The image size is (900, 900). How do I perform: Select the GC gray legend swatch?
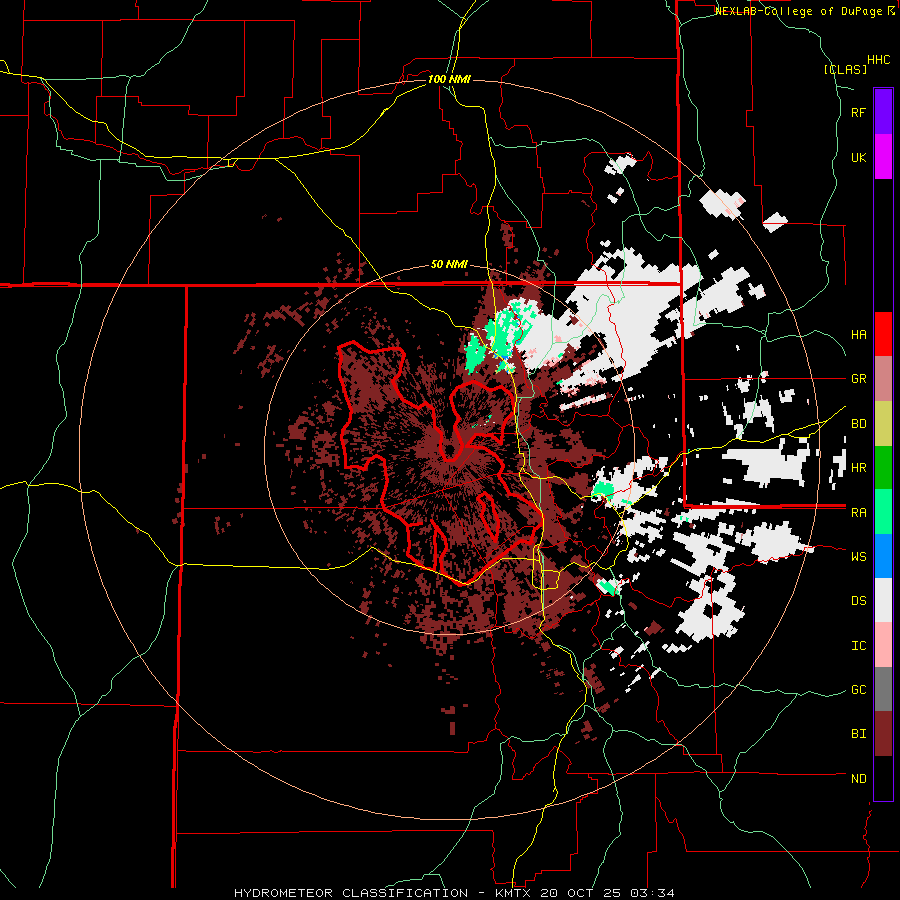tap(883, 689)
